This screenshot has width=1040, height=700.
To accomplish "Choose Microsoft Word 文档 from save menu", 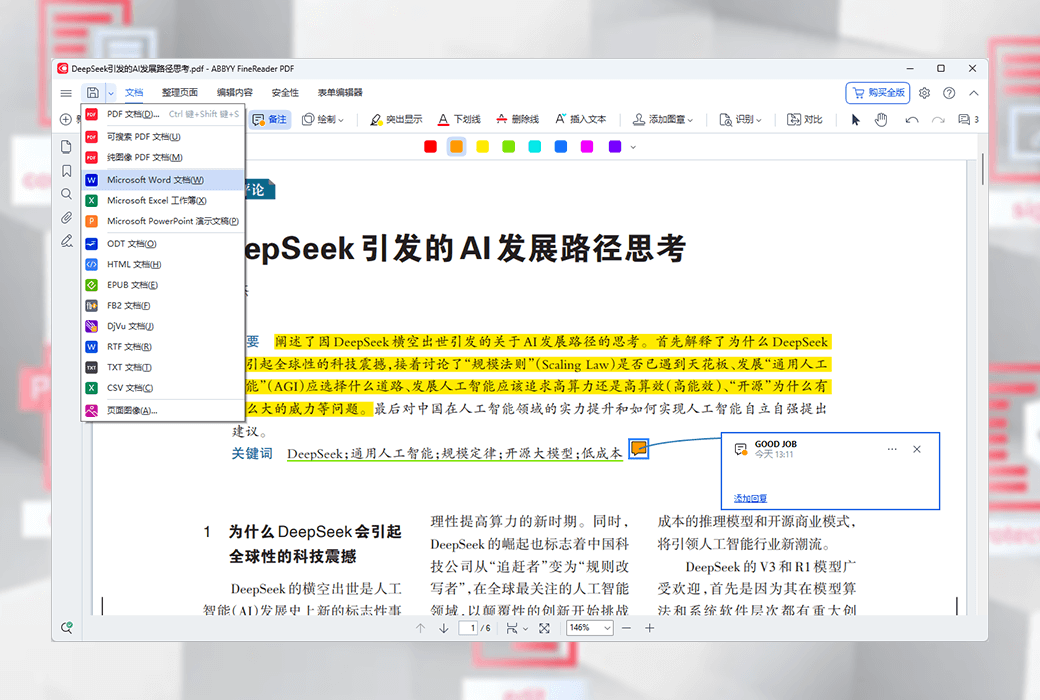I will tap(155, 180).
